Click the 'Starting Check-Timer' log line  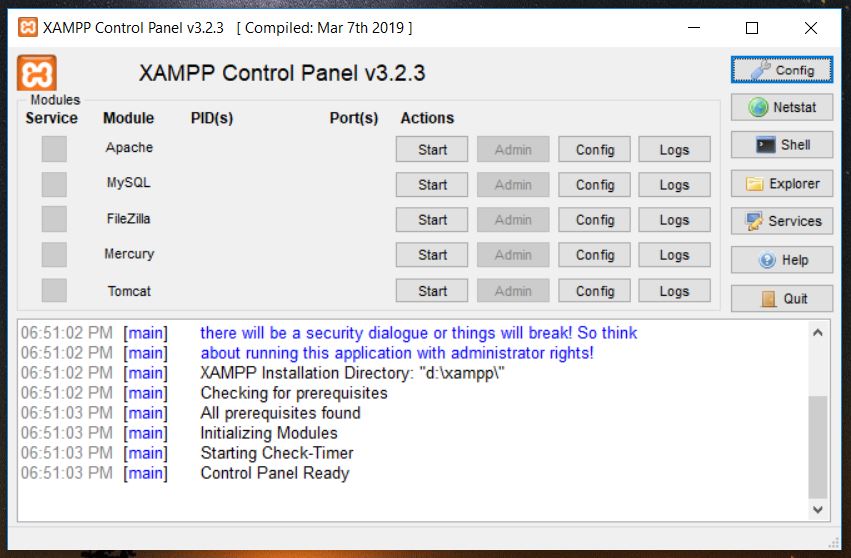coord(277,453)
